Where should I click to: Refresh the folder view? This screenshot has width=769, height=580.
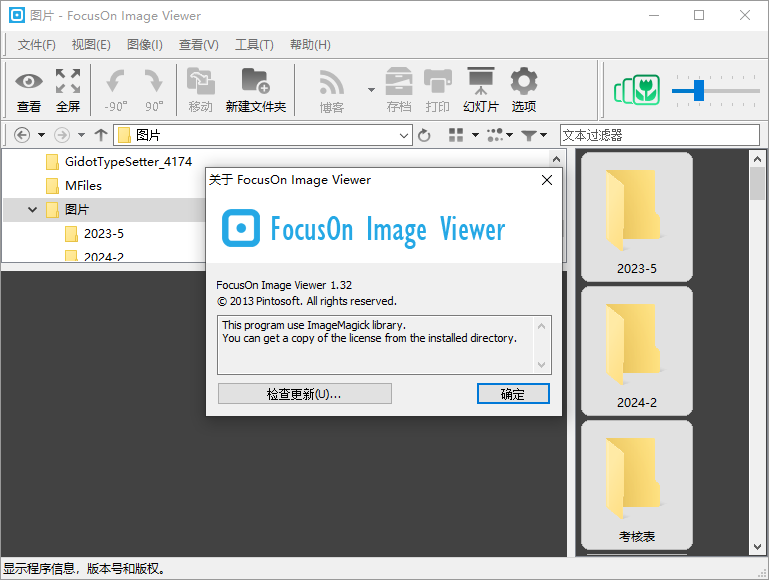coord(424,135)
